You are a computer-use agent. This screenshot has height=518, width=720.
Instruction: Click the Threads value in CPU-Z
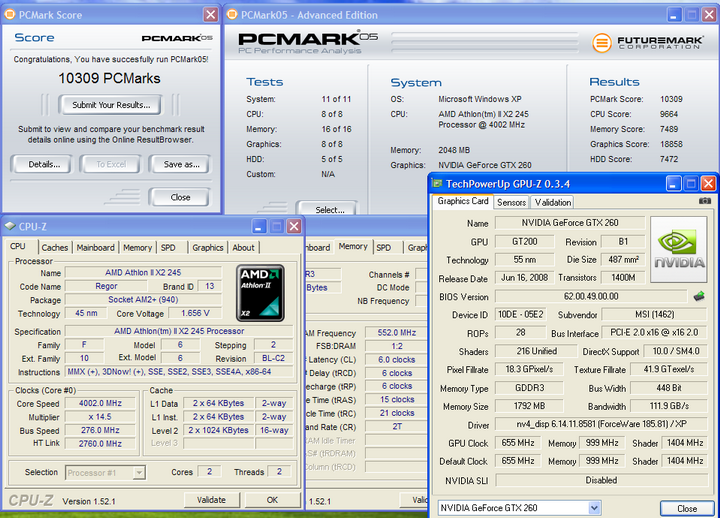[279, 472]
